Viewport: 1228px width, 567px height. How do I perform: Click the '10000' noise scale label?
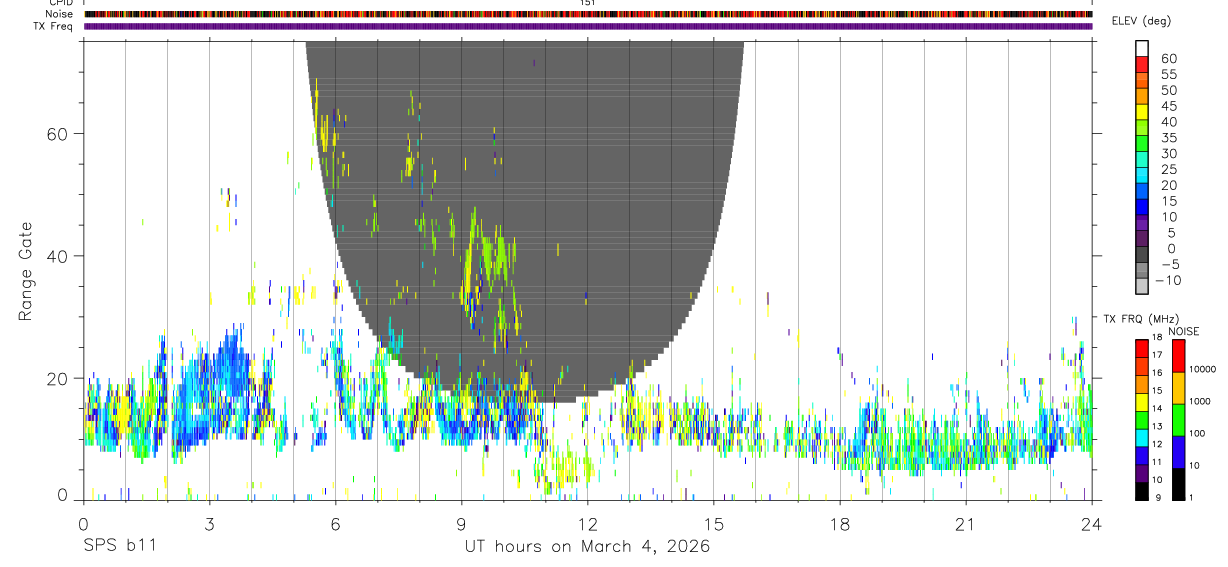[x=1205, y=369]
